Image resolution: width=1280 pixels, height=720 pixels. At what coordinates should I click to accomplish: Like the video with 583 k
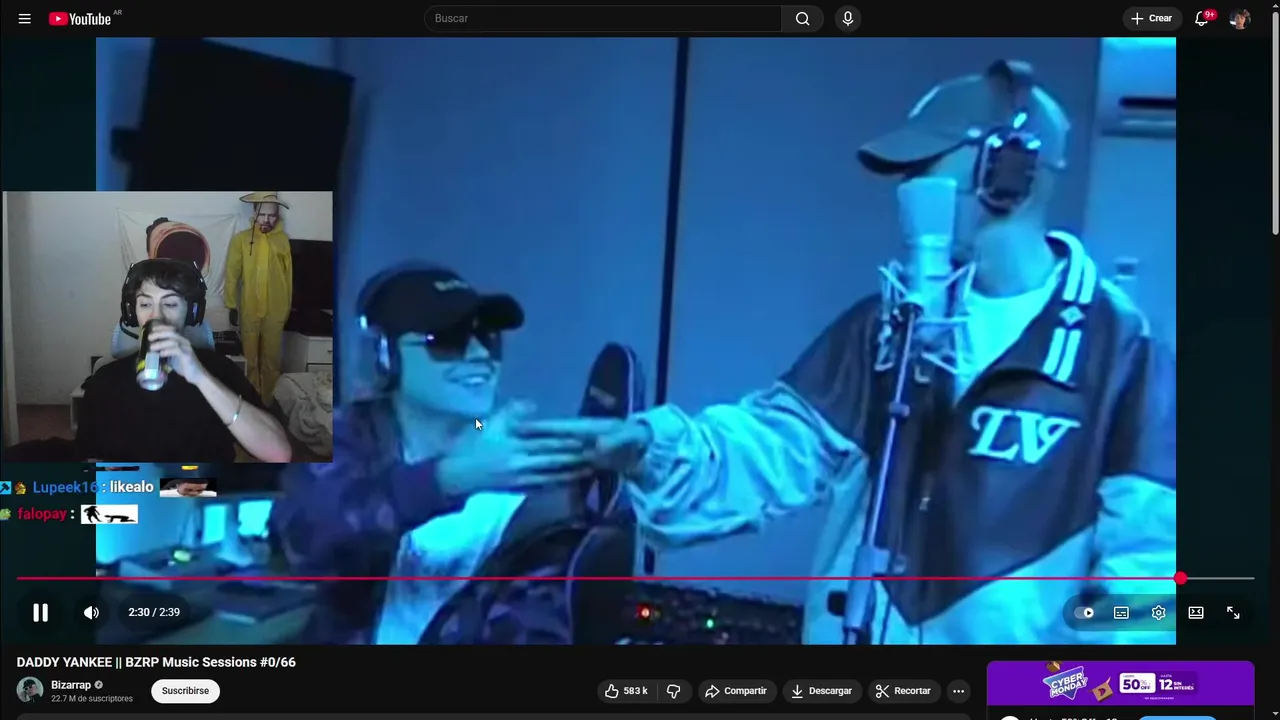[627, 691]
